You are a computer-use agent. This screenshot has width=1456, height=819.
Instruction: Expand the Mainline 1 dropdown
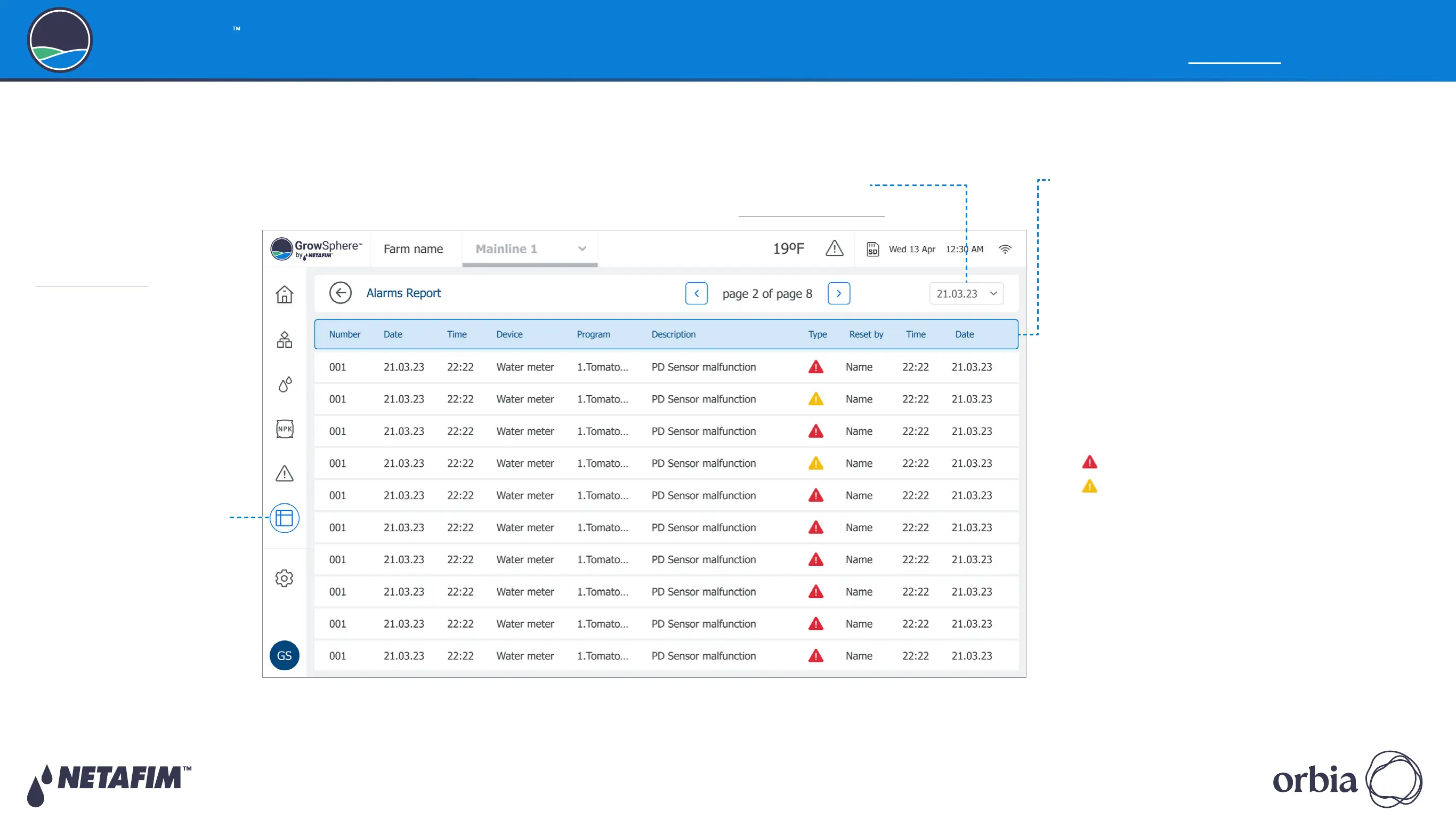[530, 249]
